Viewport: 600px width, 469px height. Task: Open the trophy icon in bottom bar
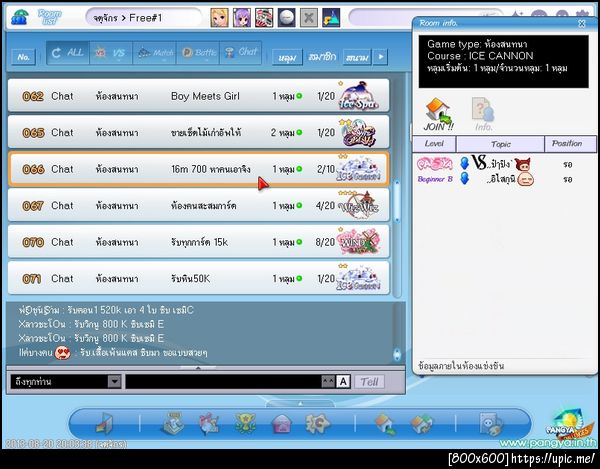coord(245,424)
